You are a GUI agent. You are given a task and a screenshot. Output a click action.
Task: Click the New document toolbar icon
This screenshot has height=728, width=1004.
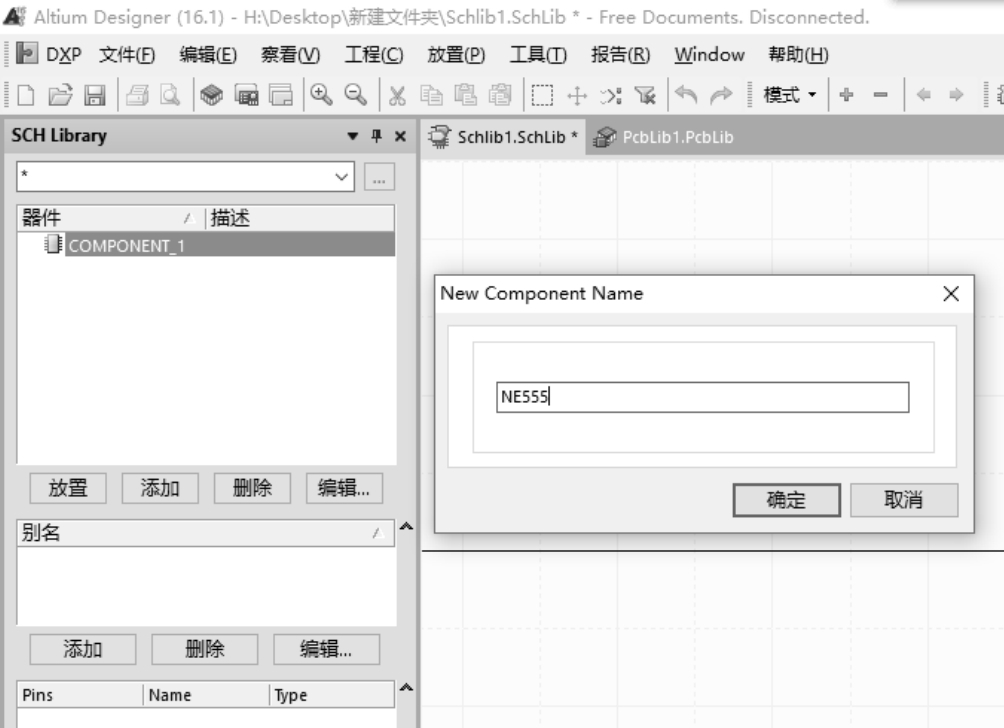(26, 95)
